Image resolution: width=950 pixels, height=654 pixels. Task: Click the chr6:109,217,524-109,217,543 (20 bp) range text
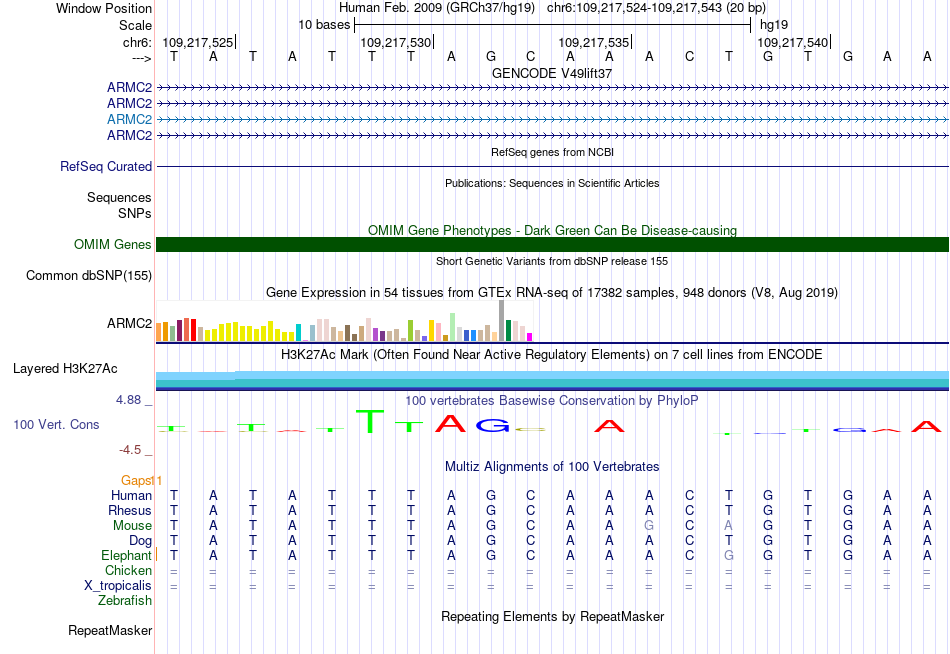656,8
